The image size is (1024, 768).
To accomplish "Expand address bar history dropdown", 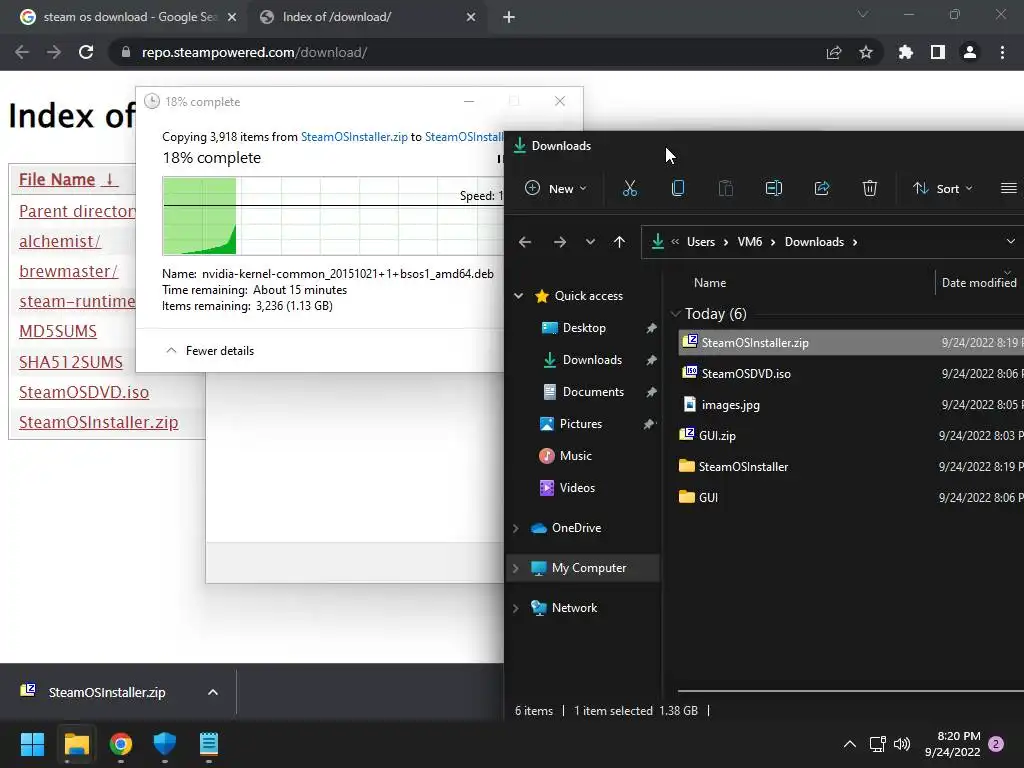I will [x=1010, y=242].
